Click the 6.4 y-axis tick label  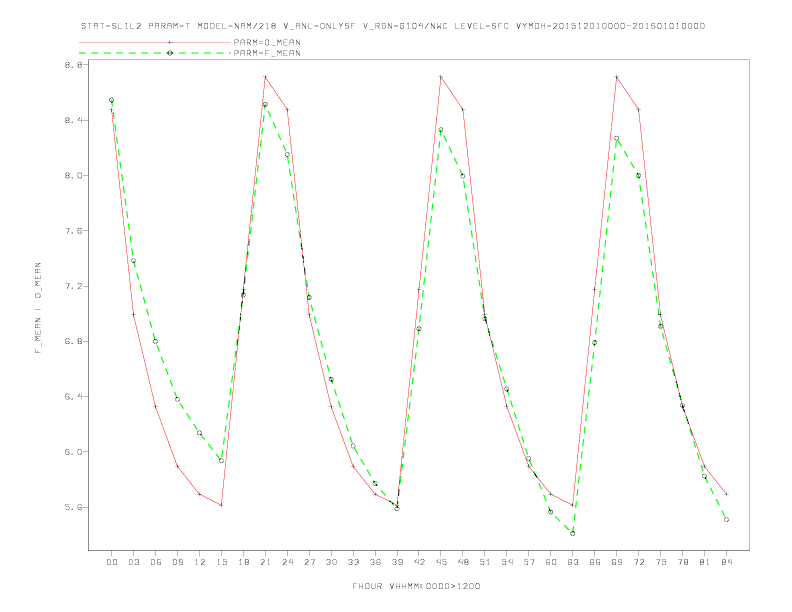pyautogui.click(x=73, y=396)
